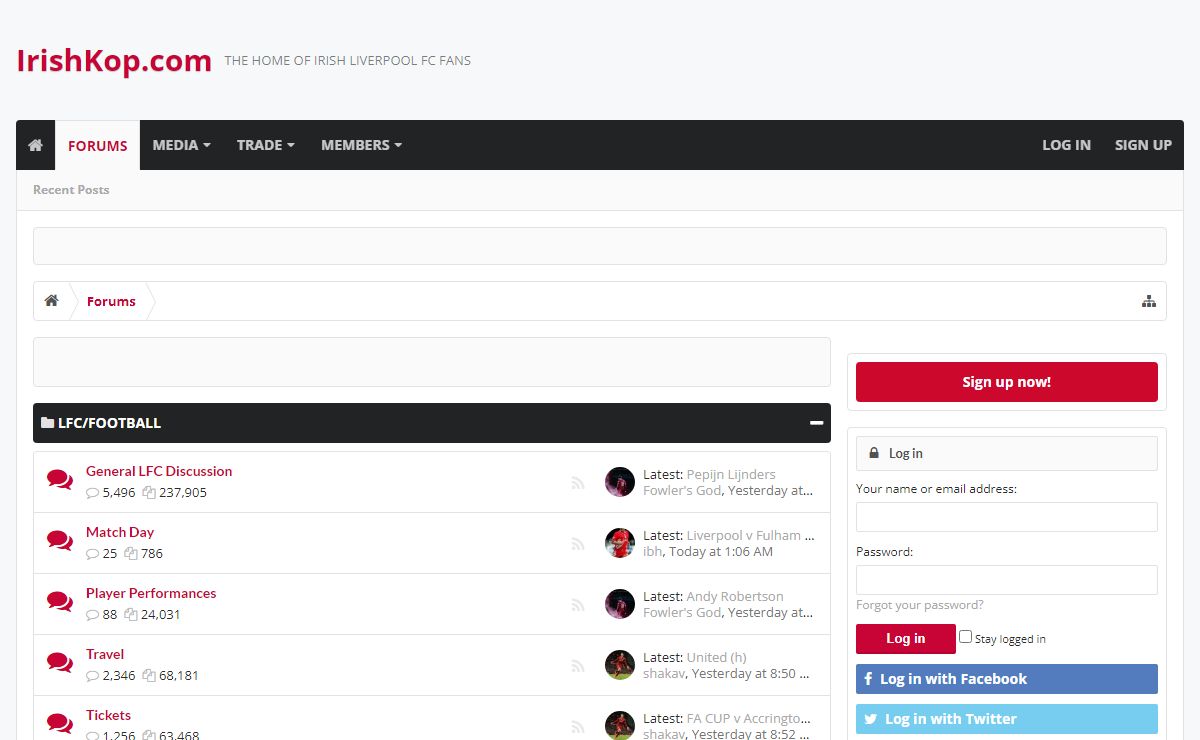Click discussion count 5,496 for General LFC
The width and height of the screenshot is (1200, 740).
[x=119, y=492]
